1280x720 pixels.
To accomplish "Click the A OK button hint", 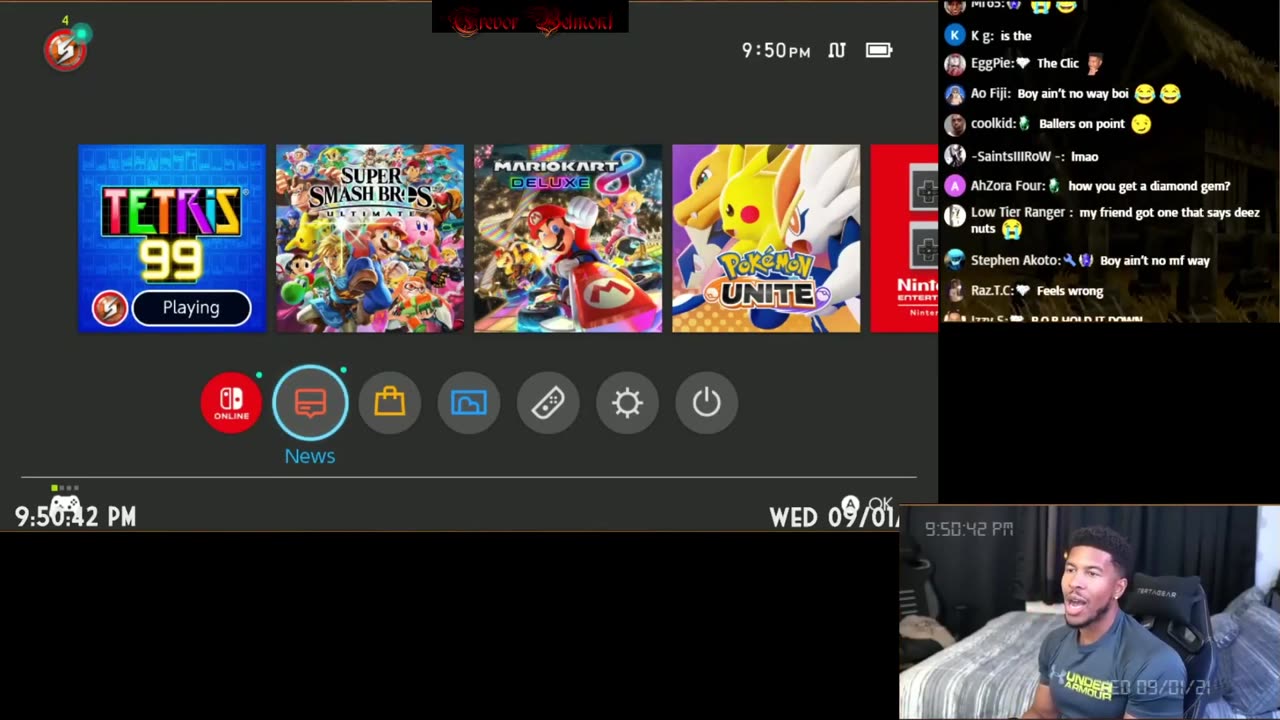I will pyautogui.click(x=866, y=505).
